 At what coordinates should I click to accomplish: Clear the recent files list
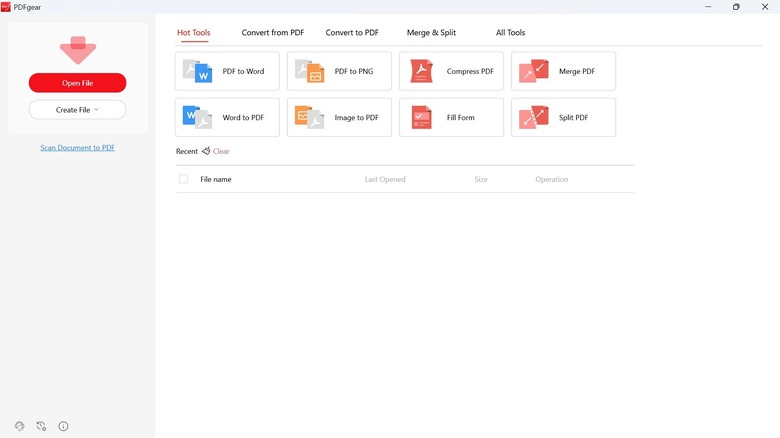(x=221, y=151)
